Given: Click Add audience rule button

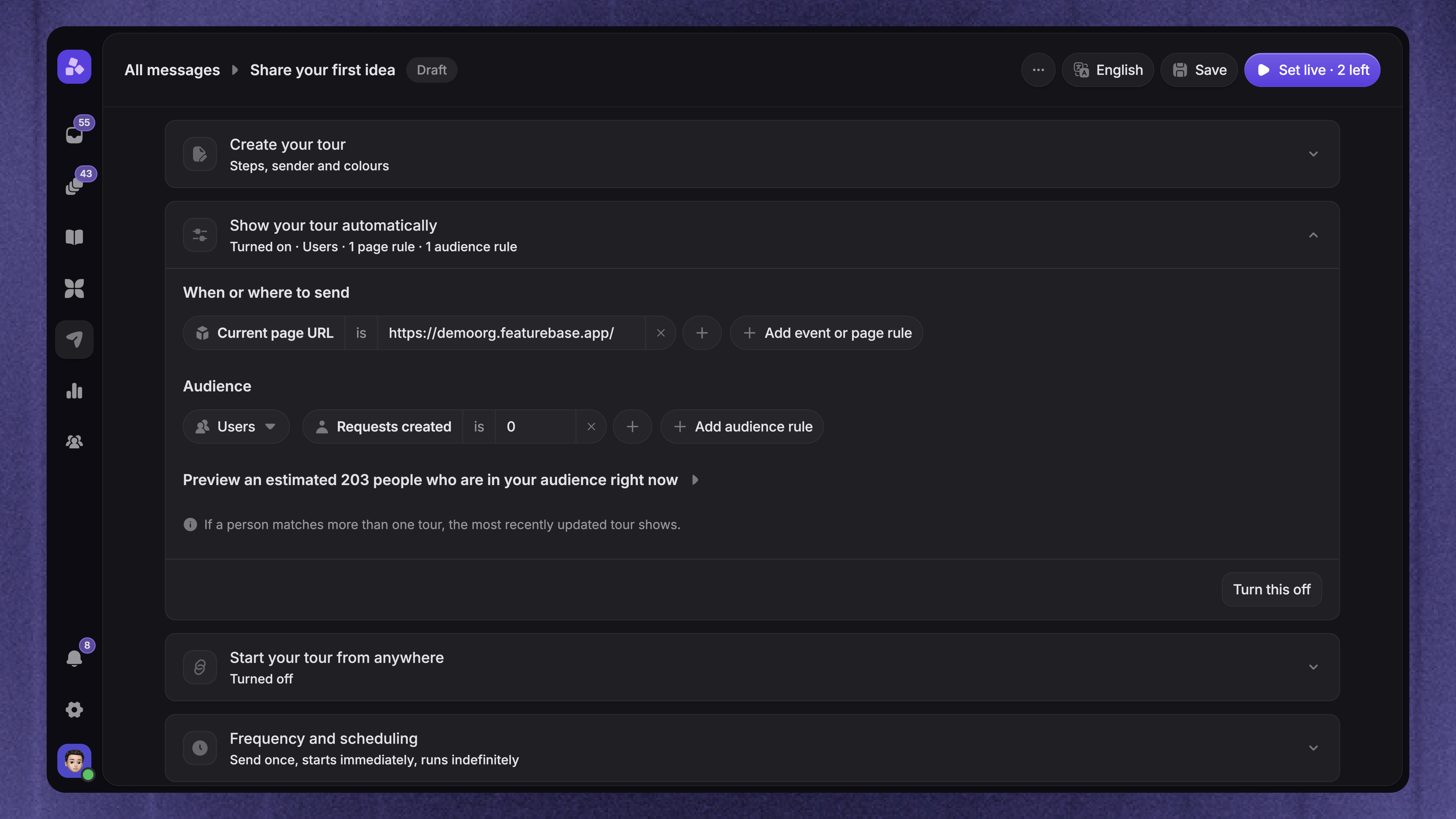Looking at the screenshot, I should click(x=742, y=427).
